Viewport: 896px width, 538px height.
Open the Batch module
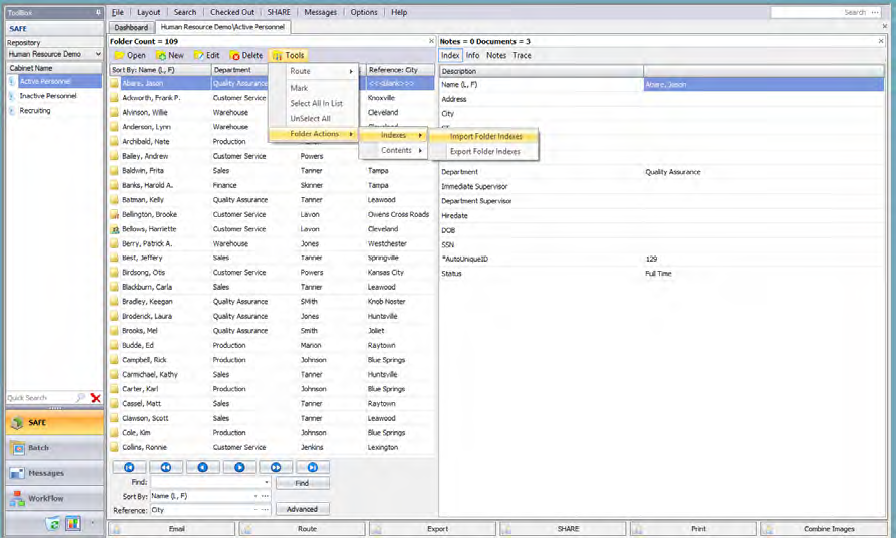(55, 448)
